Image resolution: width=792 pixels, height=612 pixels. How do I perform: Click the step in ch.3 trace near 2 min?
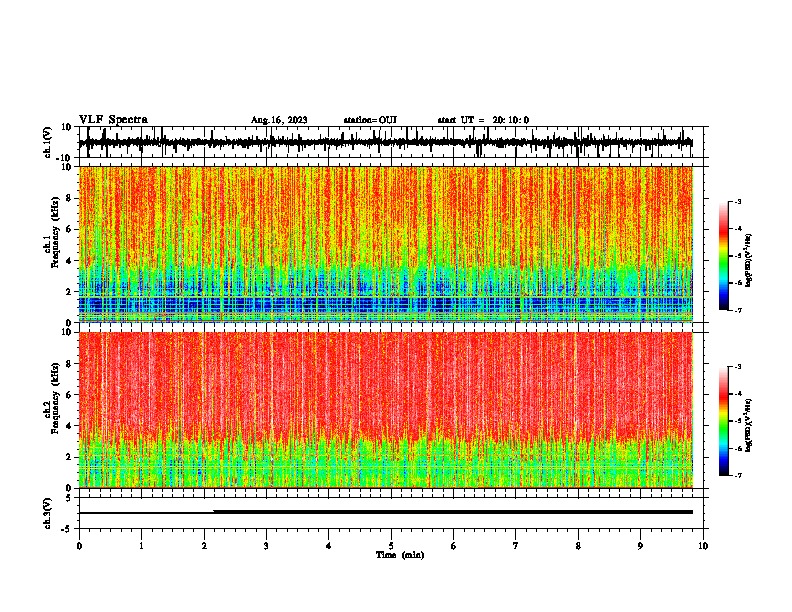coord(214,512)
